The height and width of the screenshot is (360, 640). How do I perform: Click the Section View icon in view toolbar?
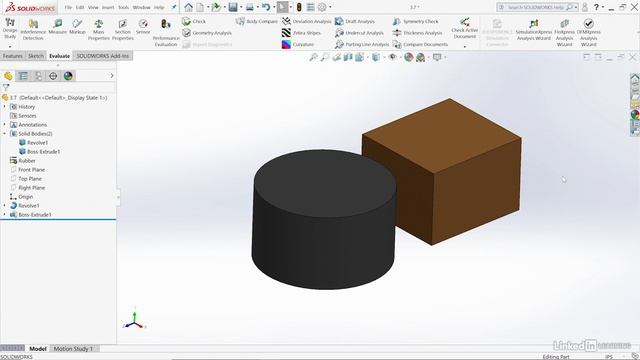348,57
